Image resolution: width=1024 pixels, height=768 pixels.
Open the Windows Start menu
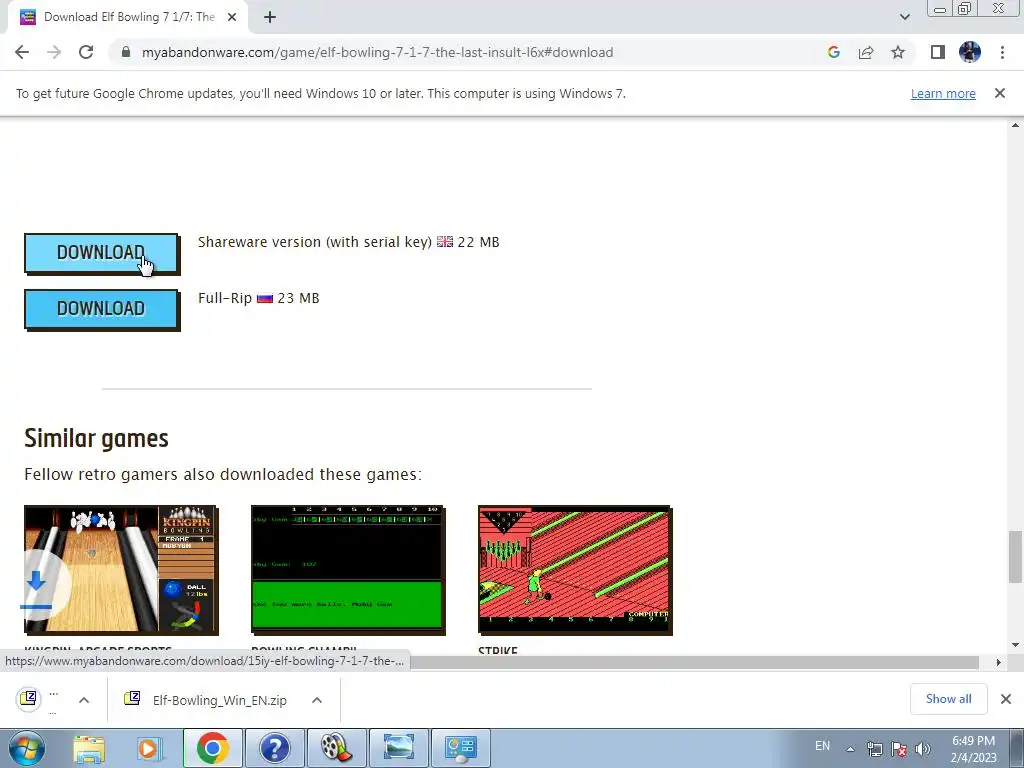pyautogui.click(x=26, y=748)
